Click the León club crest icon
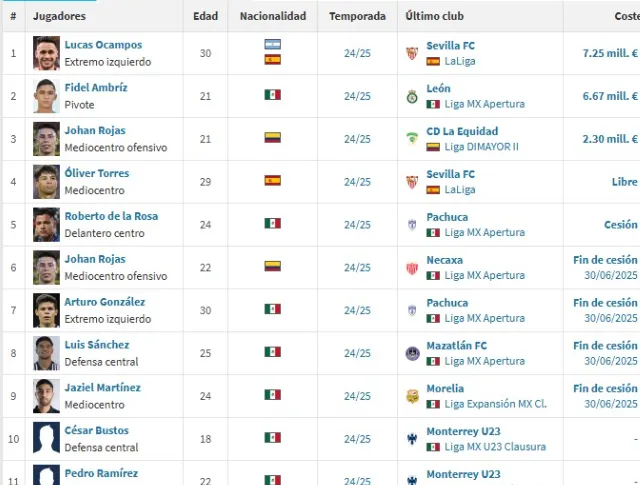Image resolution: width=640 pixels, height=485 pixels. click(411, 96)
